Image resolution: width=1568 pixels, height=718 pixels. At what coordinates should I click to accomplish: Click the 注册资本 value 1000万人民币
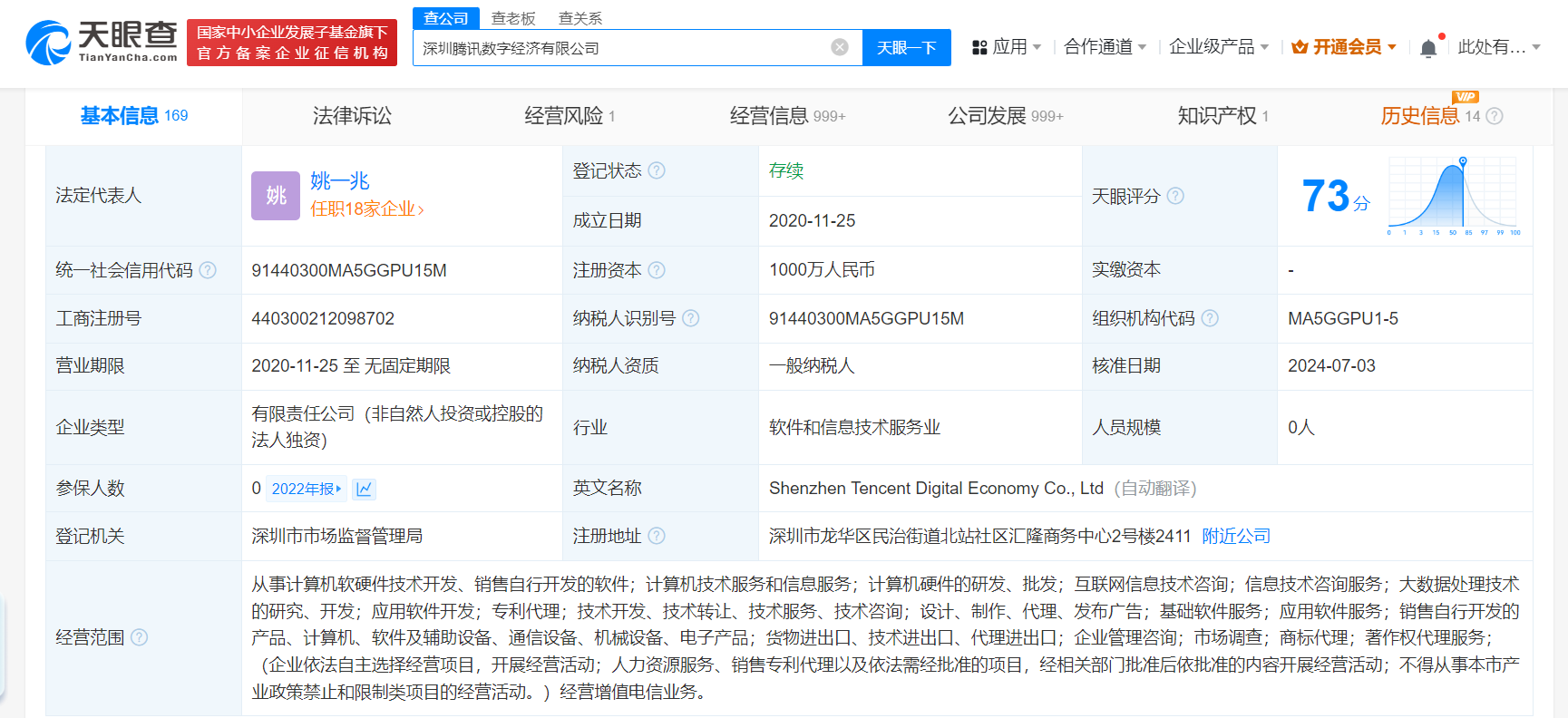[x=822, y=270]
